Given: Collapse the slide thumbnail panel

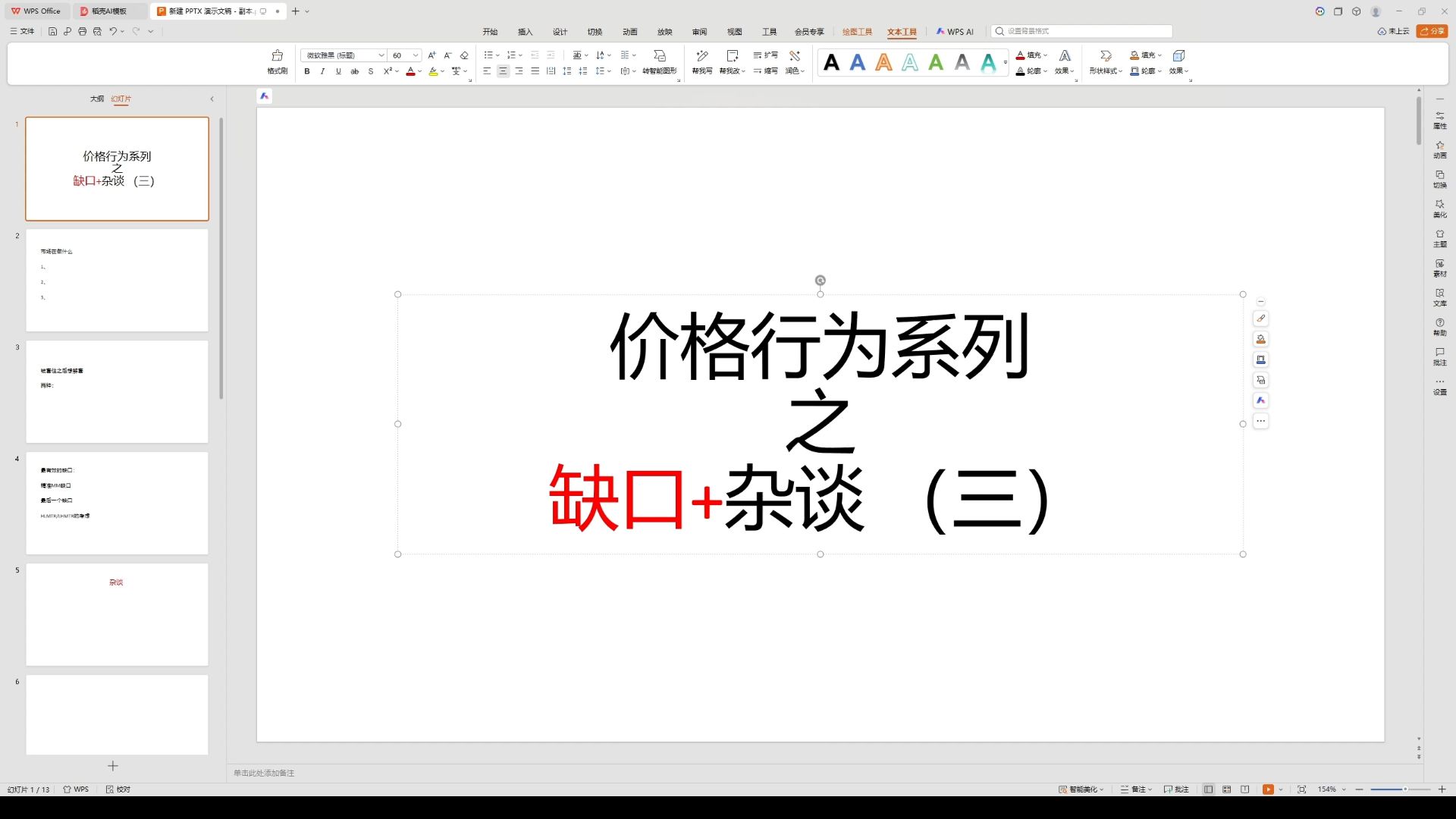Looking at the screenshot, I should click(212, 99).
